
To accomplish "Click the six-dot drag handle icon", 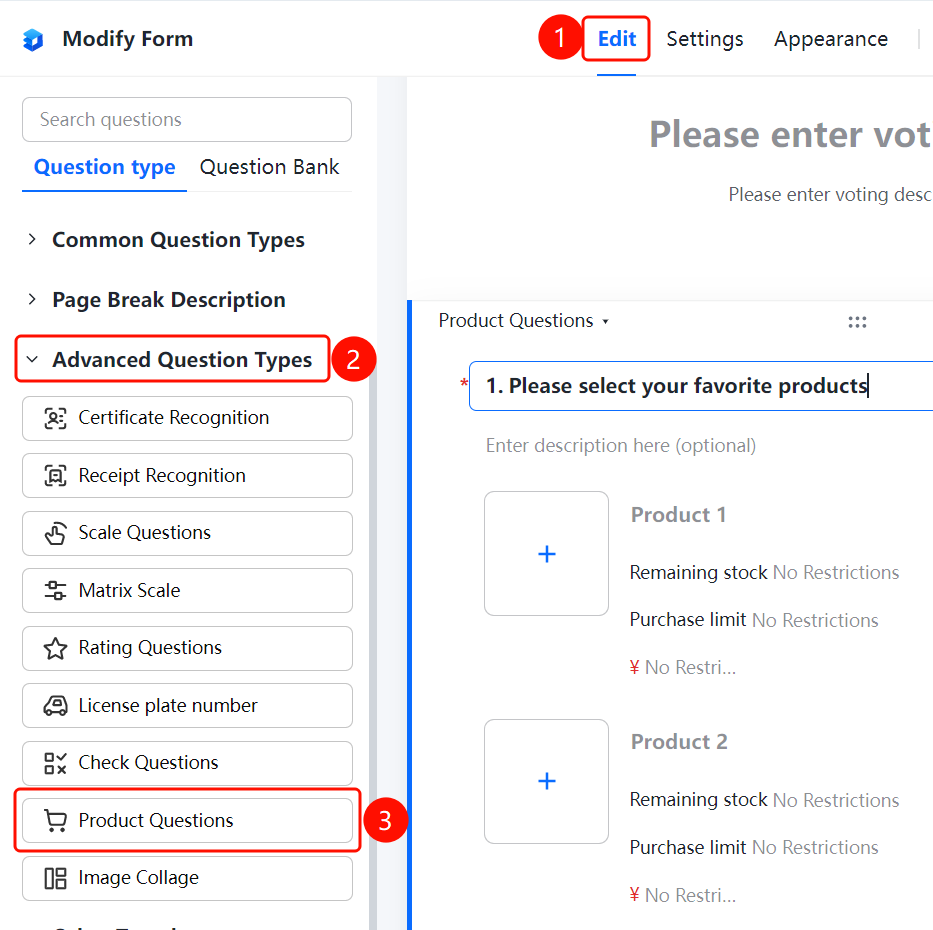I will pyautogui.click(x=857, y=322).
